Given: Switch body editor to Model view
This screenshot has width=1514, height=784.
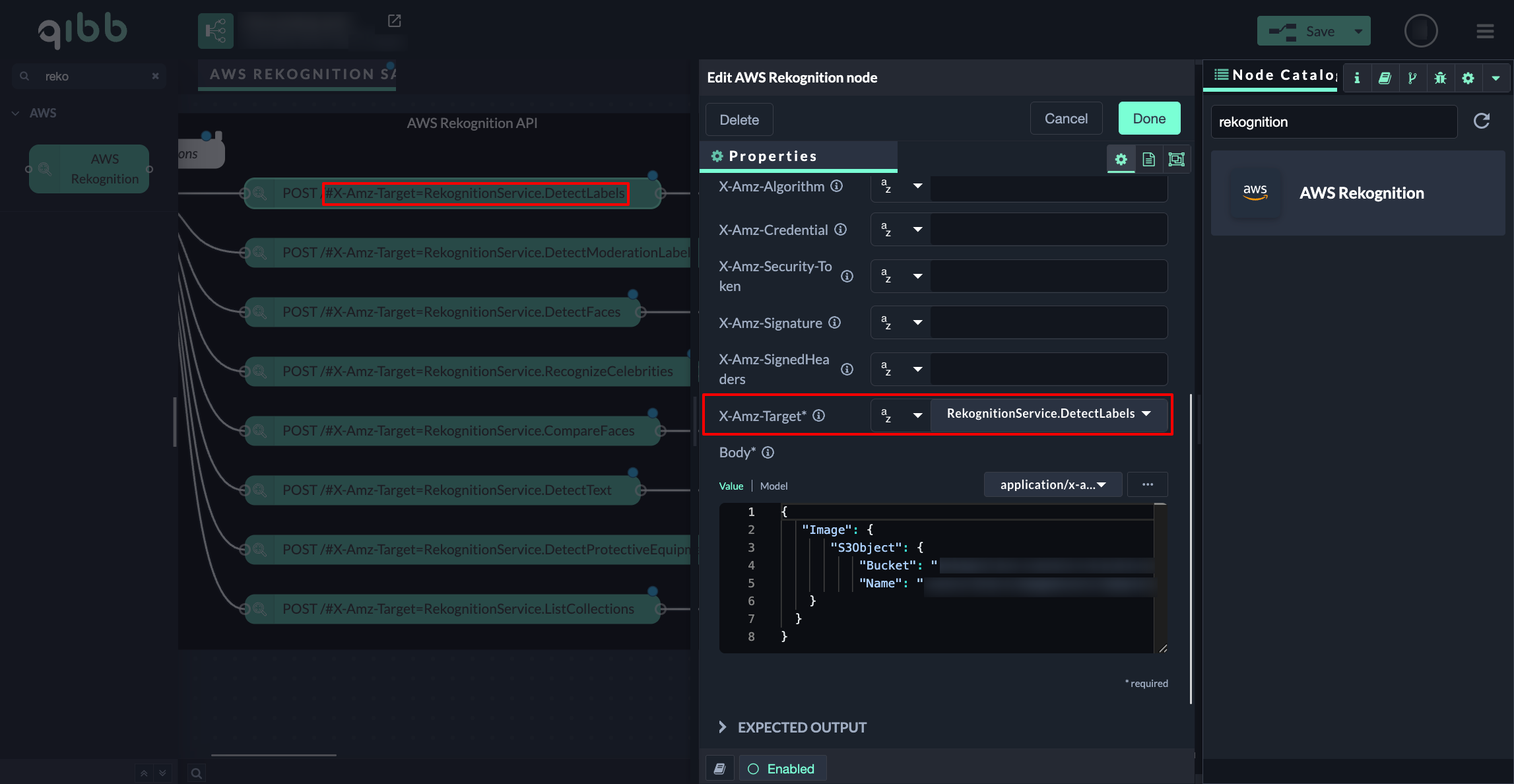Looking at the screenshot, I should [773, 486].
